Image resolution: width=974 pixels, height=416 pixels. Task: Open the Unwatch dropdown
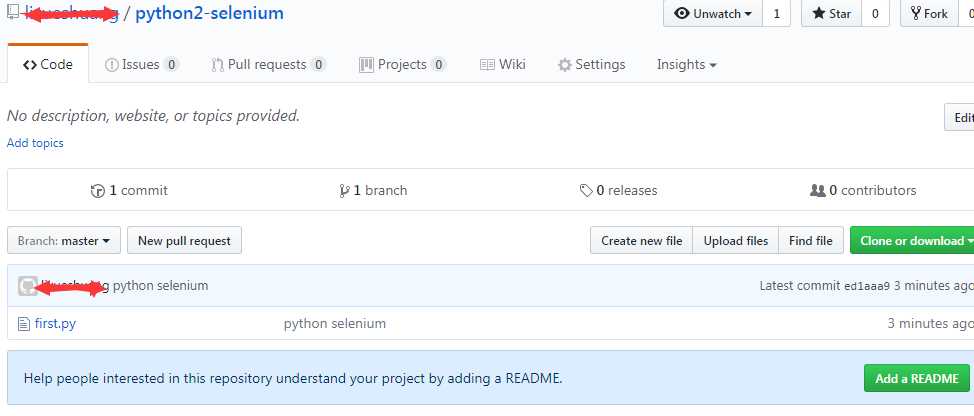(x=713, y=14)
